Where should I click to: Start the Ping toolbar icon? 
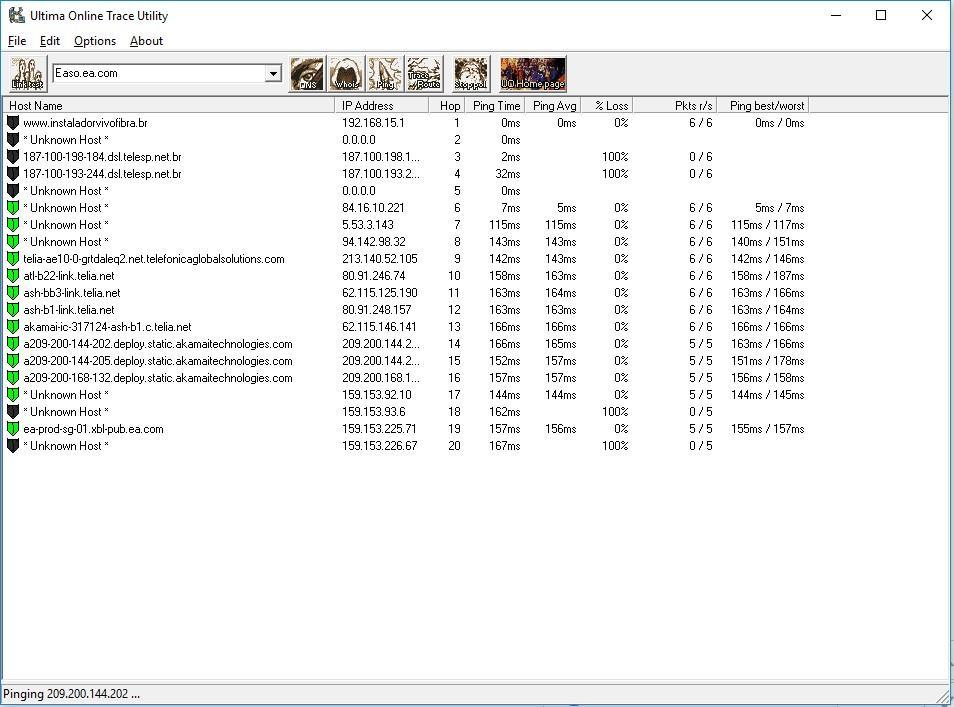click(385, 74)
